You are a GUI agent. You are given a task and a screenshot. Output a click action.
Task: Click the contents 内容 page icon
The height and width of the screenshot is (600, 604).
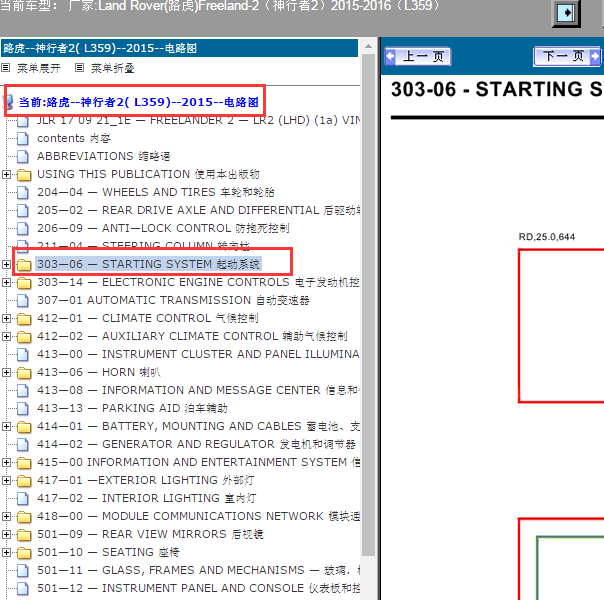pos(23,138)
